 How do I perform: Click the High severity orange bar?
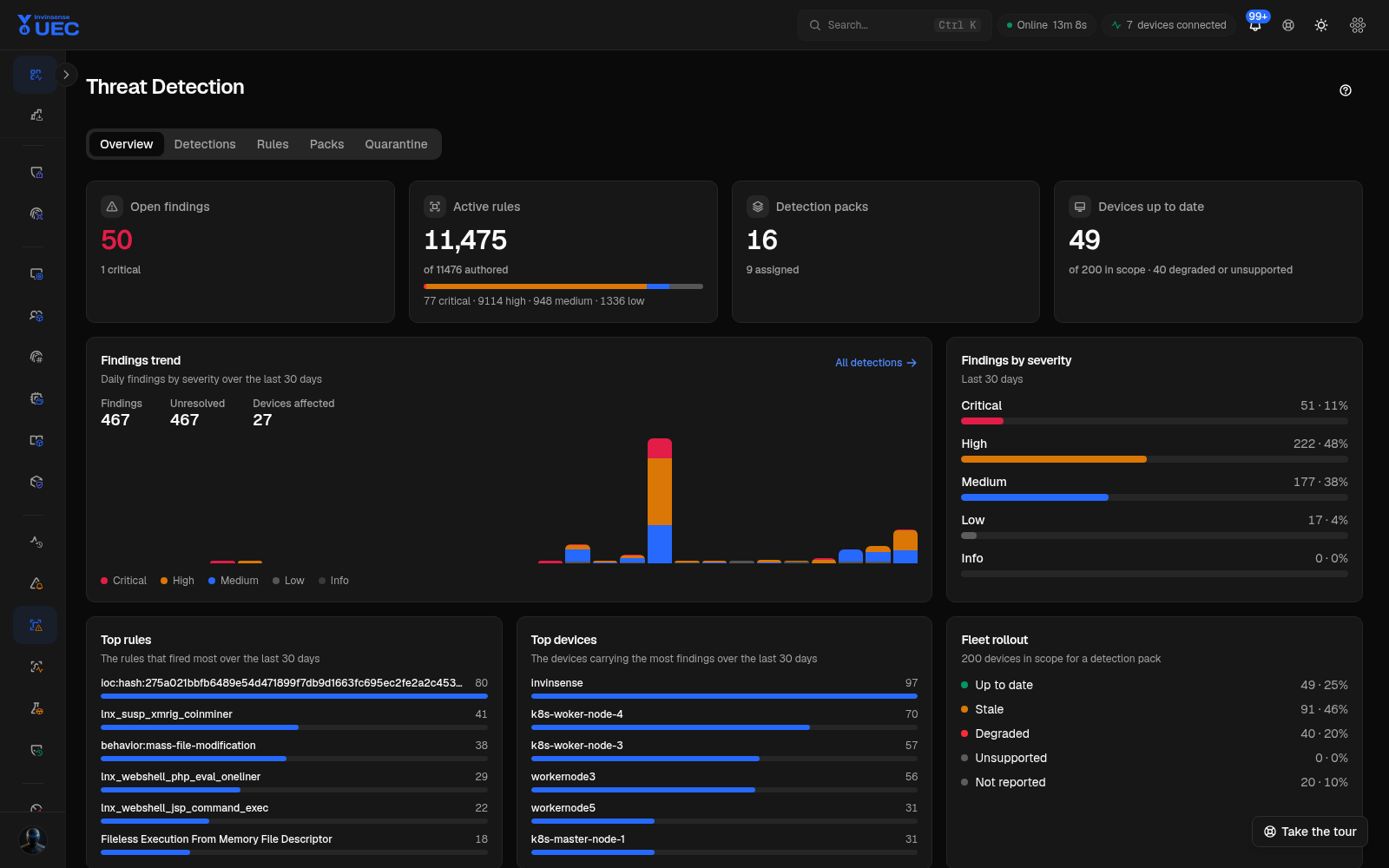[1054, 459]
